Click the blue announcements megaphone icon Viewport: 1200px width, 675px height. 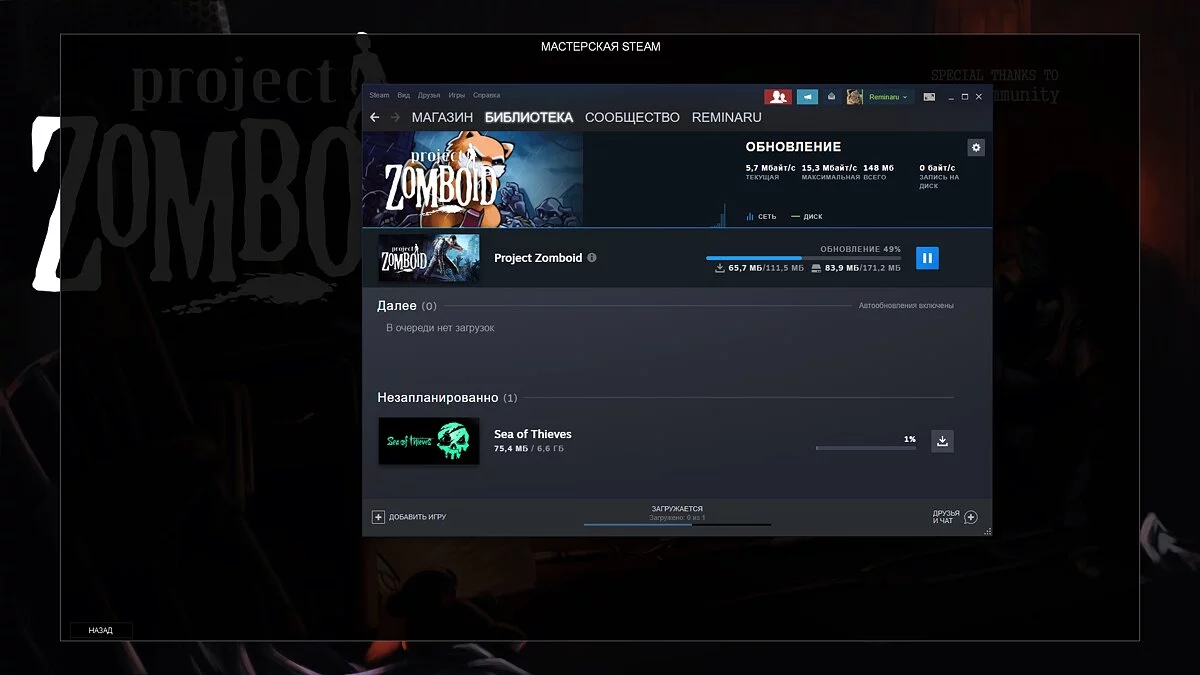[x=807, y=97]
